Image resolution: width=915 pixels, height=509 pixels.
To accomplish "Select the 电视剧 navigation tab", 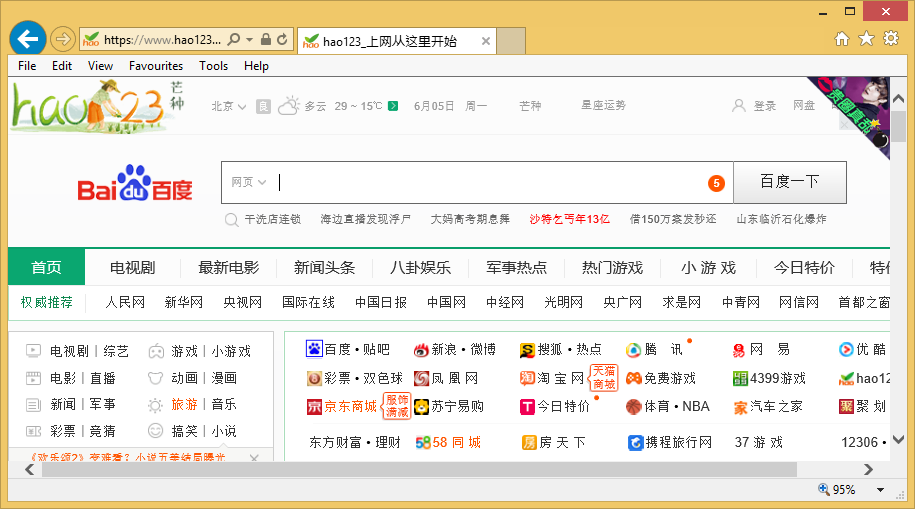I will pyautogui.click(x=132, y=267).
